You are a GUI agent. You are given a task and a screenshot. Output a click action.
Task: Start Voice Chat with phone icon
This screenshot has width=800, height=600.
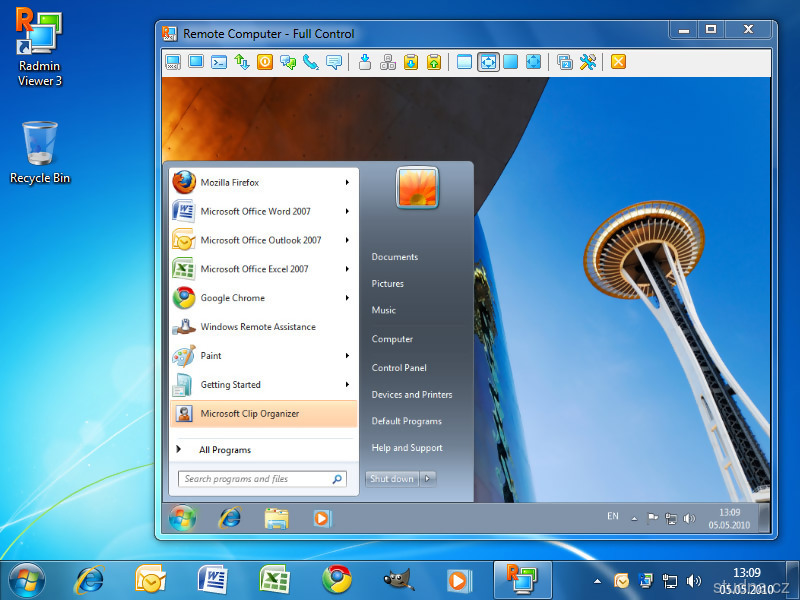(x=311, y=62)
